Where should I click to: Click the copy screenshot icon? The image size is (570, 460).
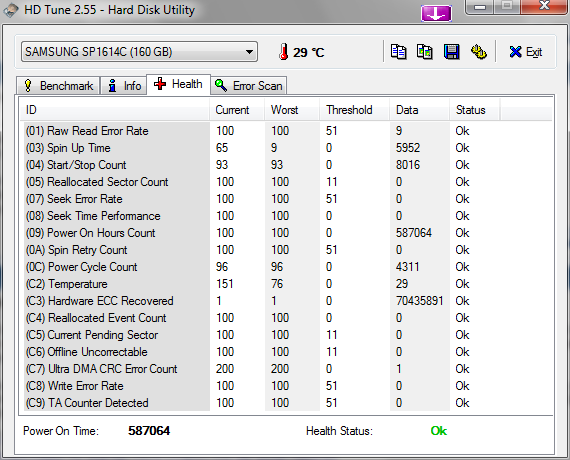tap(425, 52)
